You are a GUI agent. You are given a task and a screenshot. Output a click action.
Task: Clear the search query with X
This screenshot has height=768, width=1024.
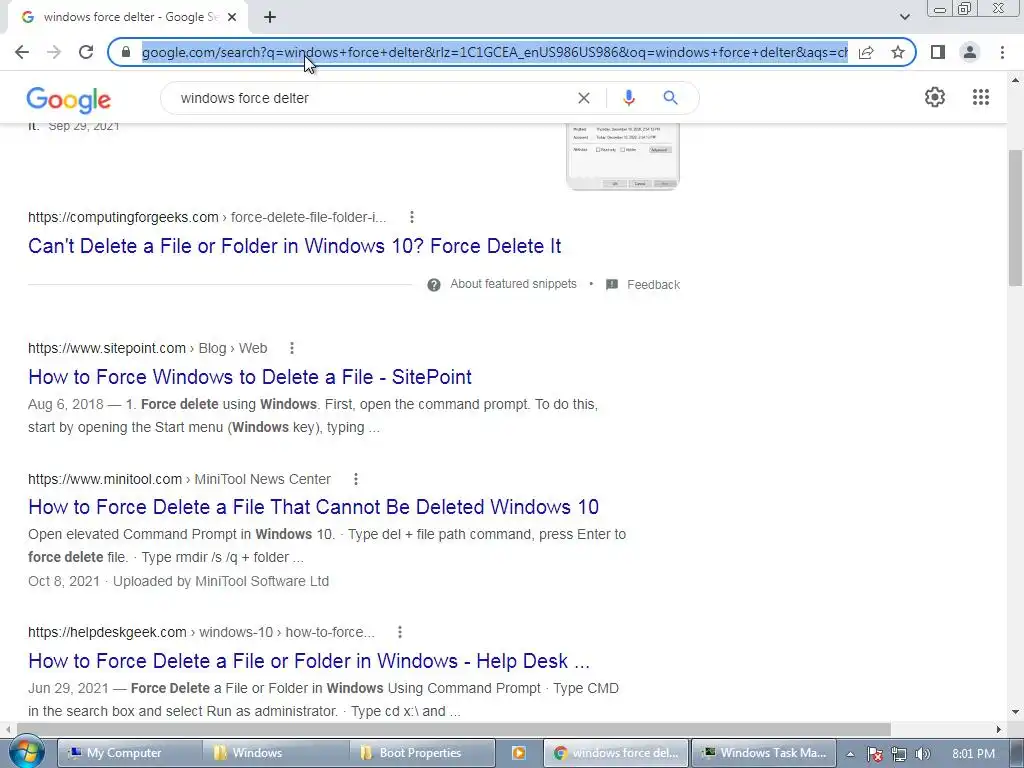pyautogui.click(x=584, y=98)
